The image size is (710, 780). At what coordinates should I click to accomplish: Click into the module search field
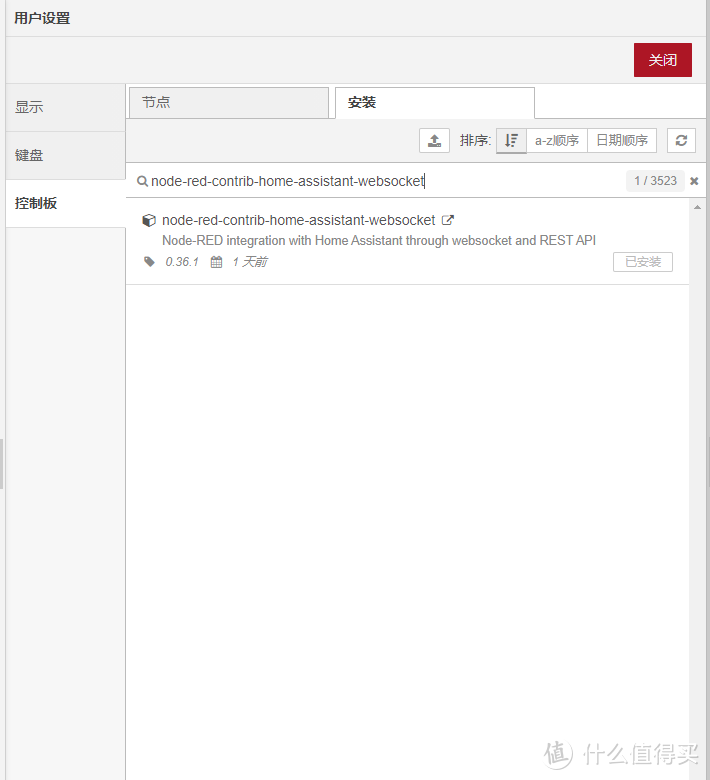tap(380, 181)
